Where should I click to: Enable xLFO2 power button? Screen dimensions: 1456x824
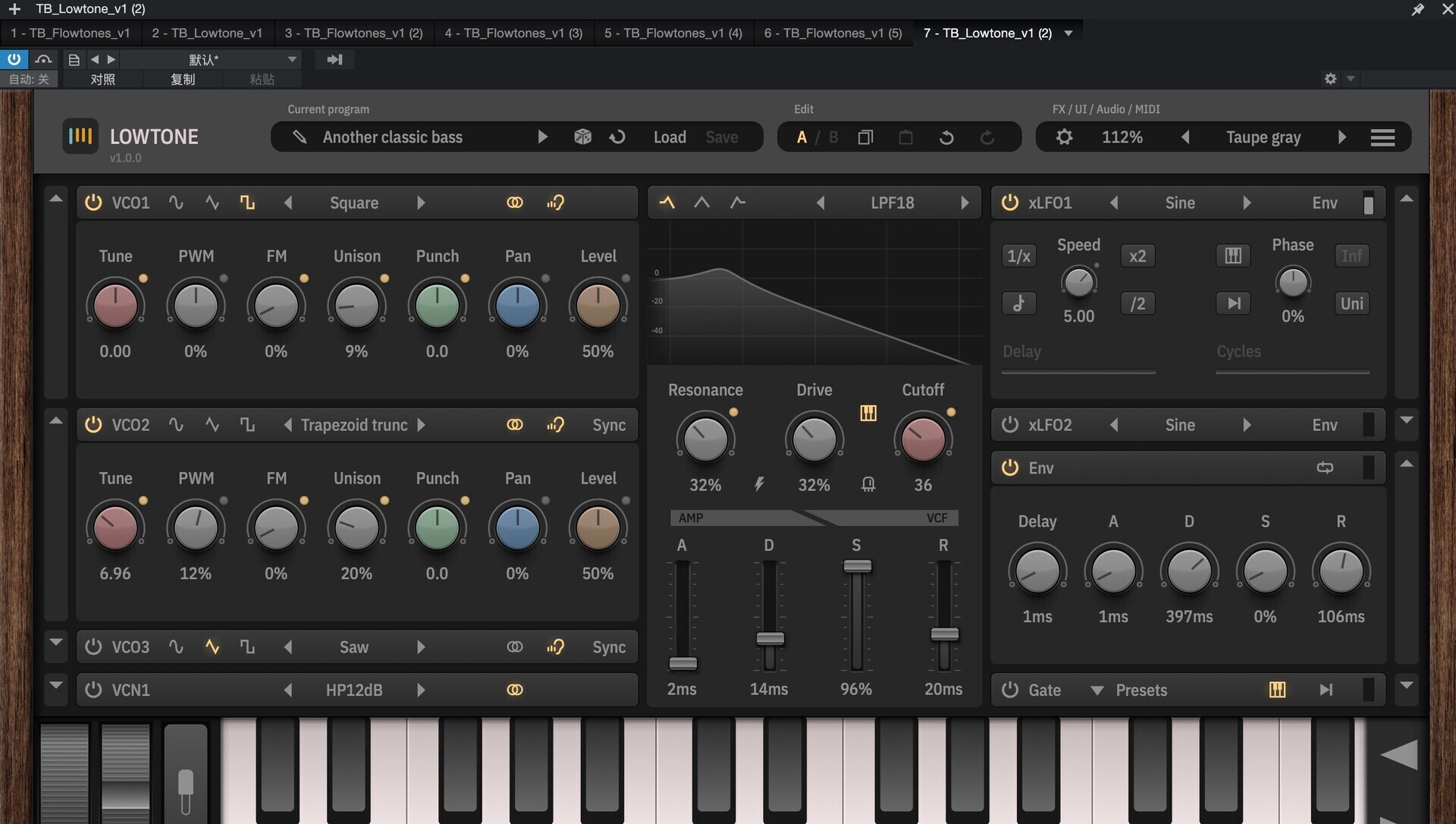(1010, 425)
